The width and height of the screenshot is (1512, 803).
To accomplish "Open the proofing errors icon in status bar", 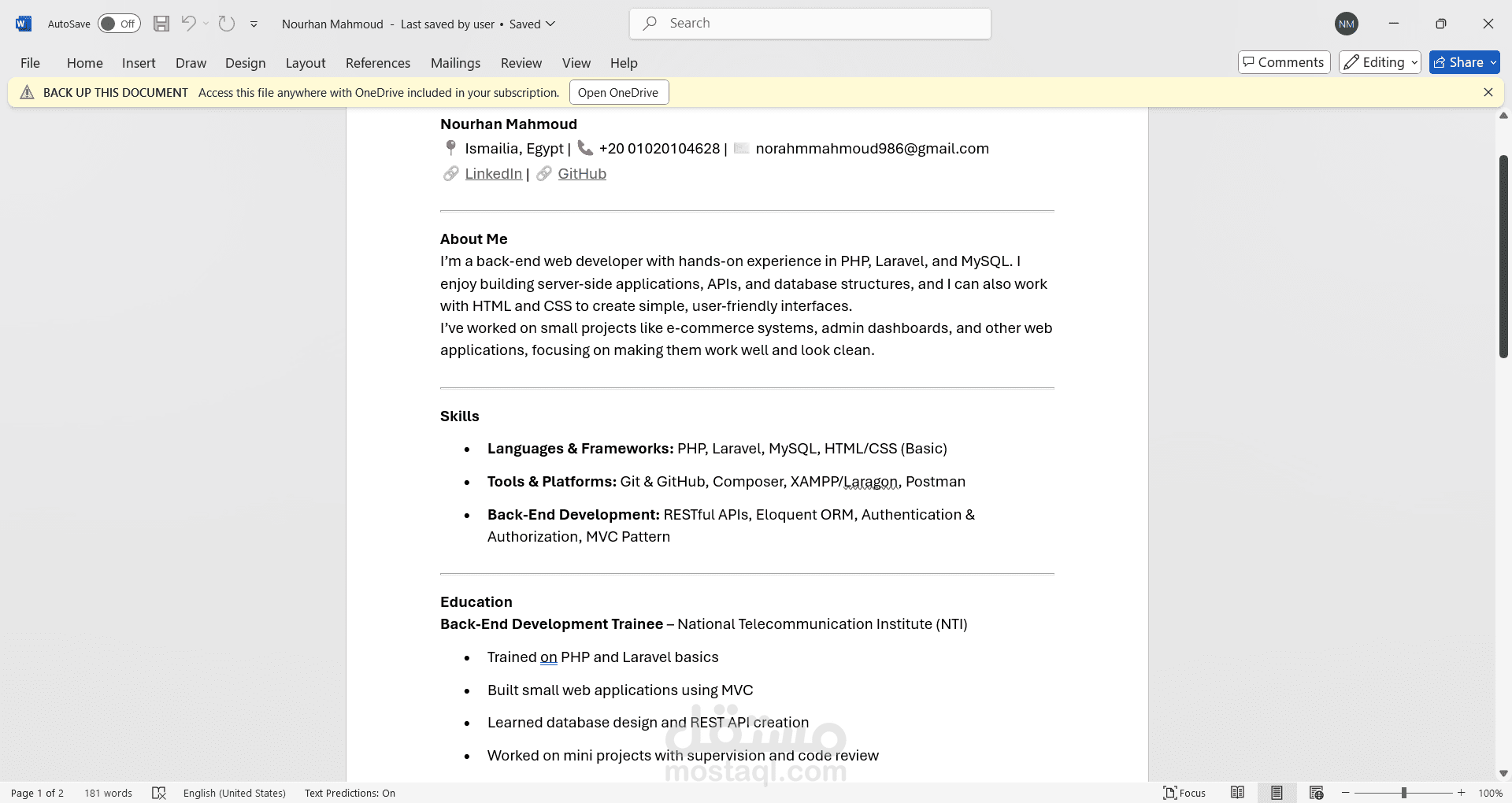I will pos(159,793).
